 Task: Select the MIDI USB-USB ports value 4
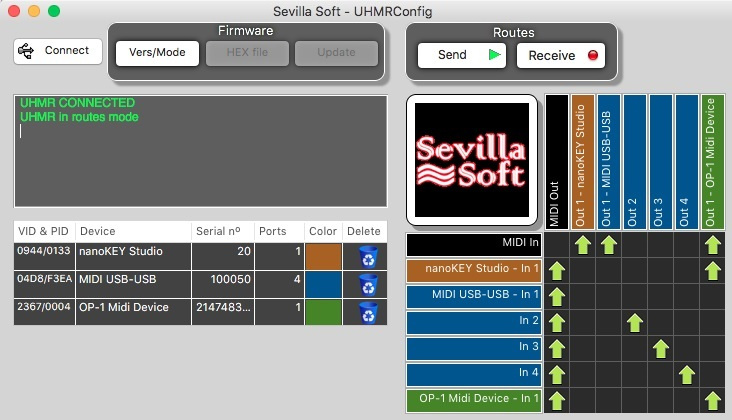click(279, 284)
